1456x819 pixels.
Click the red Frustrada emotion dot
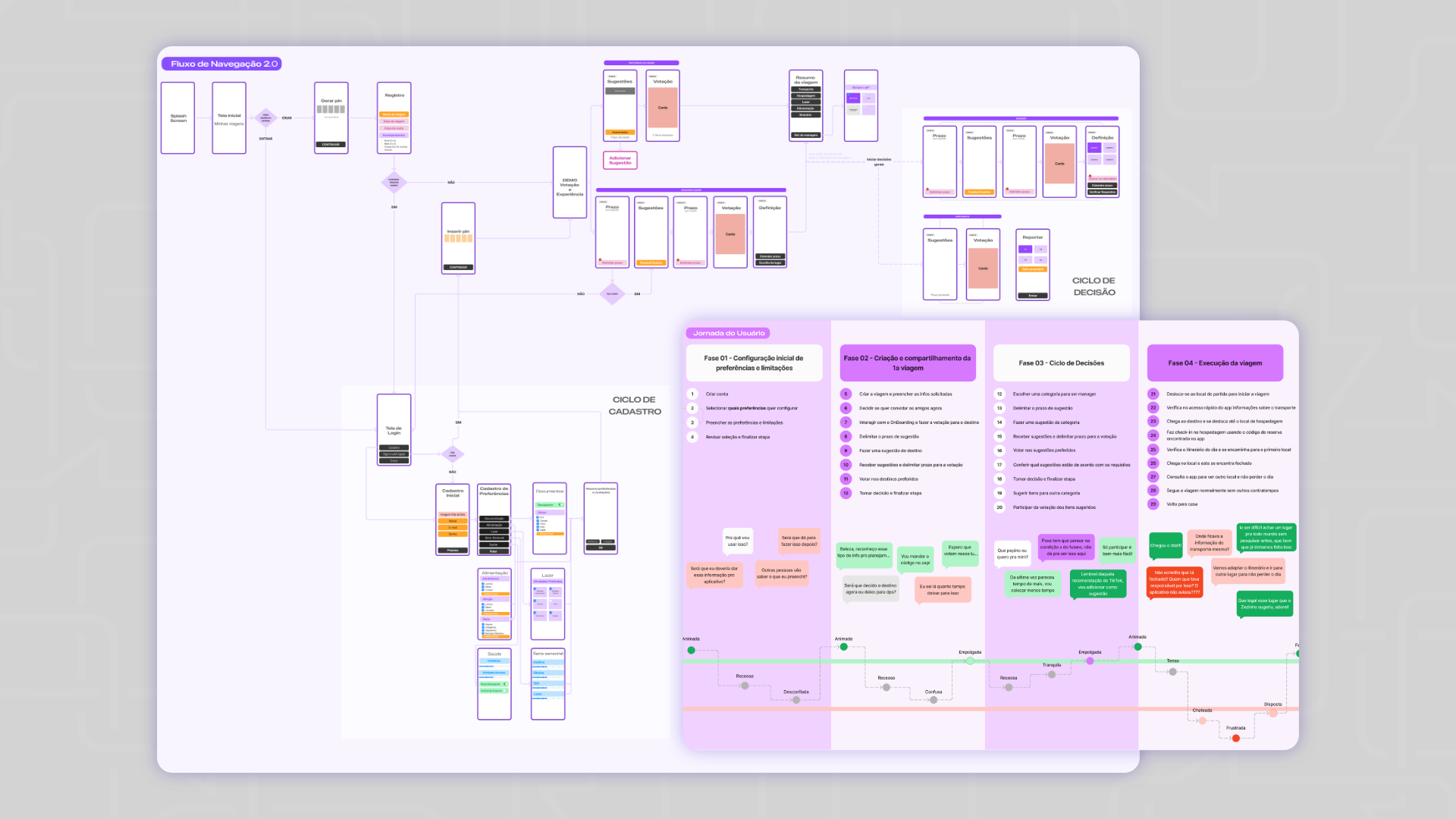coord(1235,738)
